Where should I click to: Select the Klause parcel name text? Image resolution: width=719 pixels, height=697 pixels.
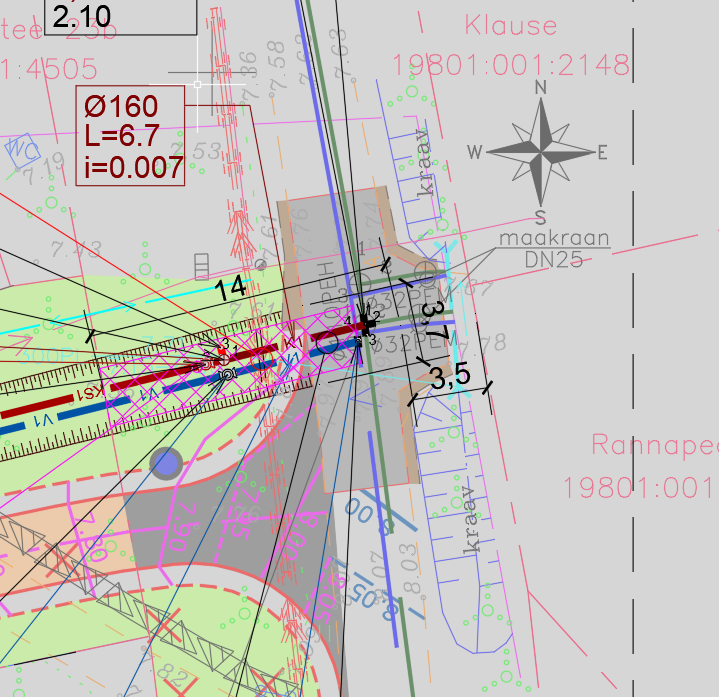[x=510, y=25]
